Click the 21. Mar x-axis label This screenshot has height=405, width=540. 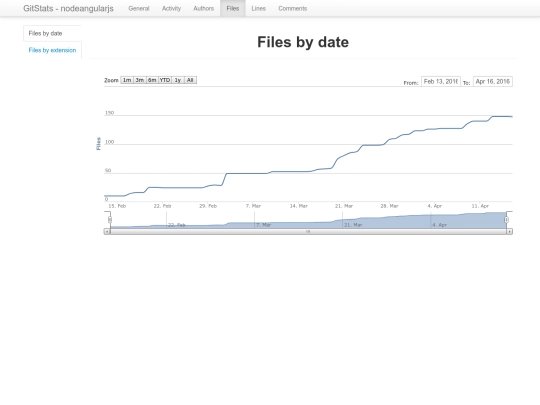(344, 206)
